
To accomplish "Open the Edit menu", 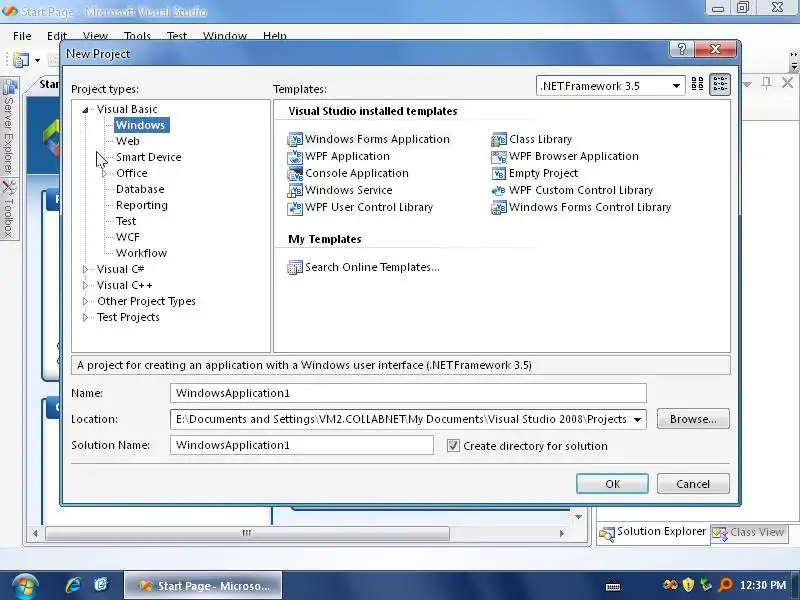I will click(57, 36).
